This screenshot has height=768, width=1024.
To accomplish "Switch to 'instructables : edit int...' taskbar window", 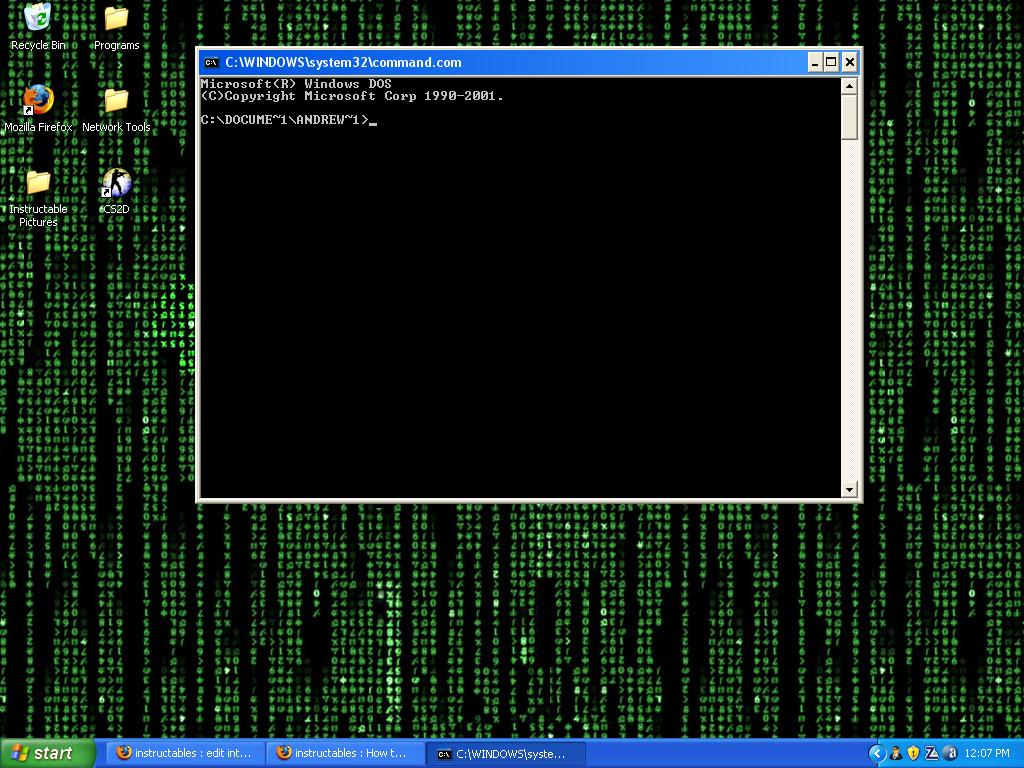I will (x=185, y=753).
